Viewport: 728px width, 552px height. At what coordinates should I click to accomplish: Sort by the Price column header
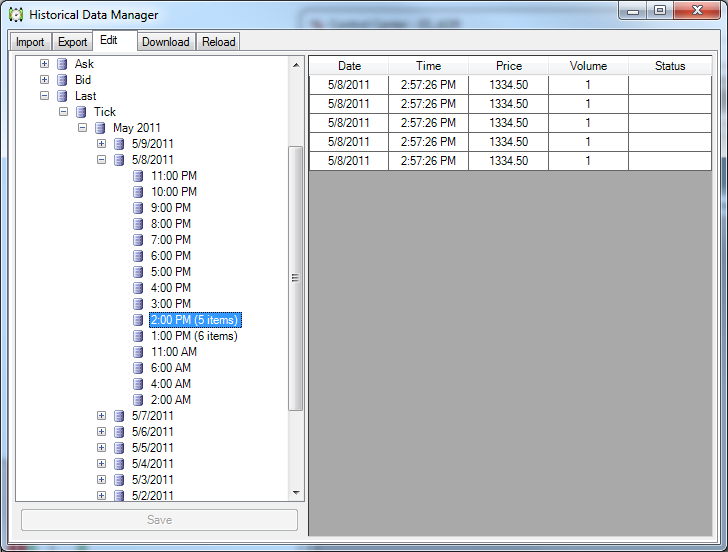[x=508, y=66]
